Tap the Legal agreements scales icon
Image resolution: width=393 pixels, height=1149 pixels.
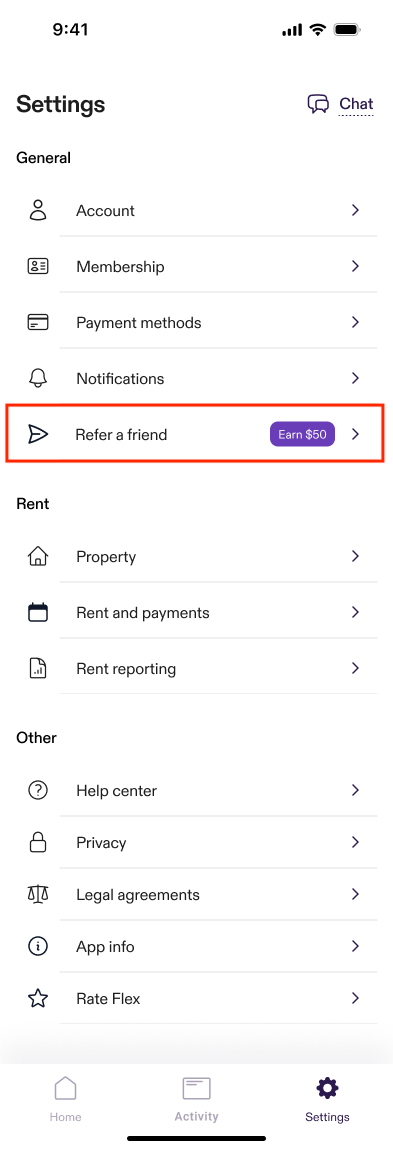click(x=37, y=895)
